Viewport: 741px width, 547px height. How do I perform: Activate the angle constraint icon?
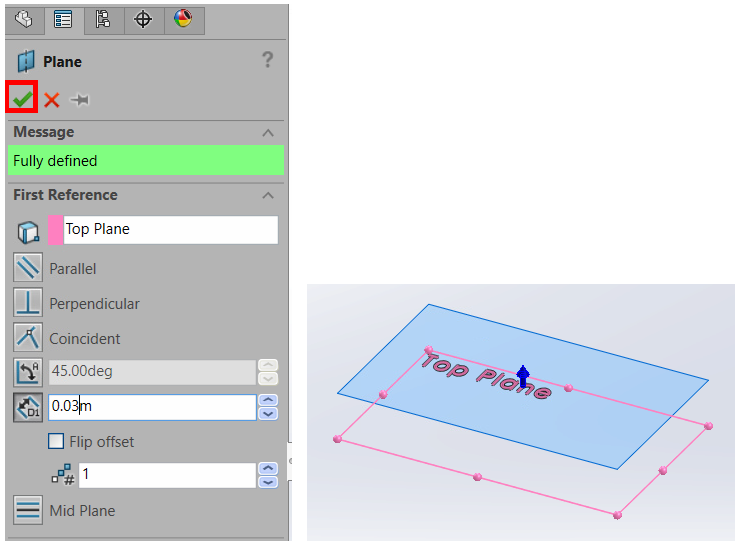28,372
